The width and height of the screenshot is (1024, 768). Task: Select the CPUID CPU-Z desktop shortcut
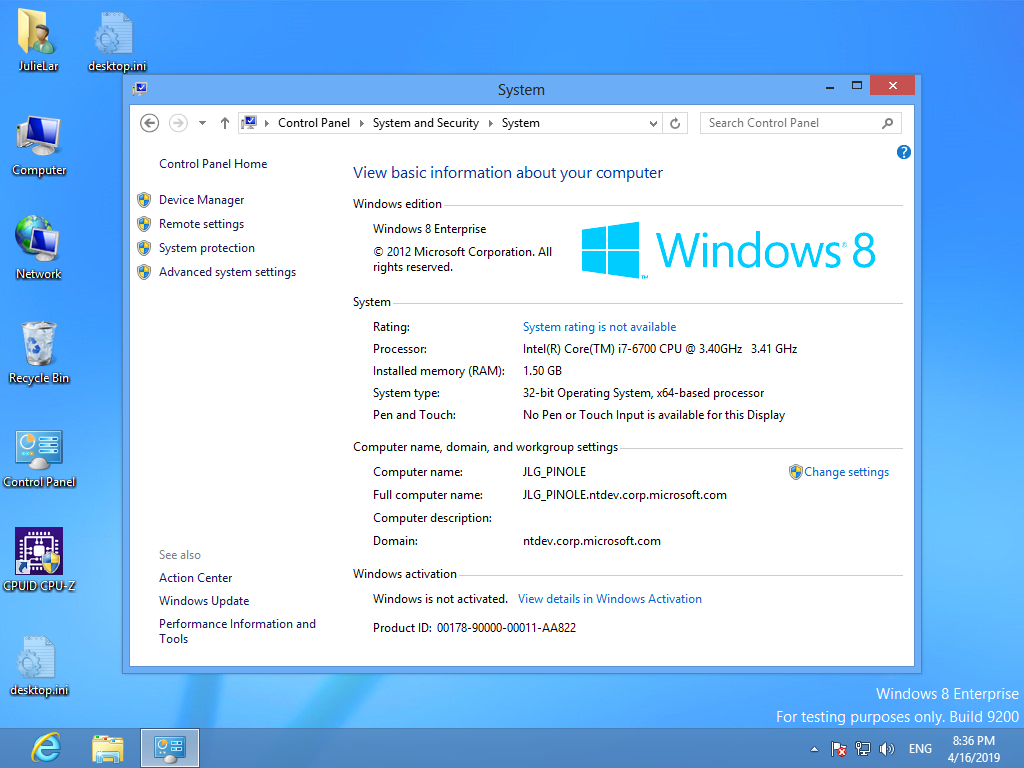pyautogui.click(x=39, y=560)
